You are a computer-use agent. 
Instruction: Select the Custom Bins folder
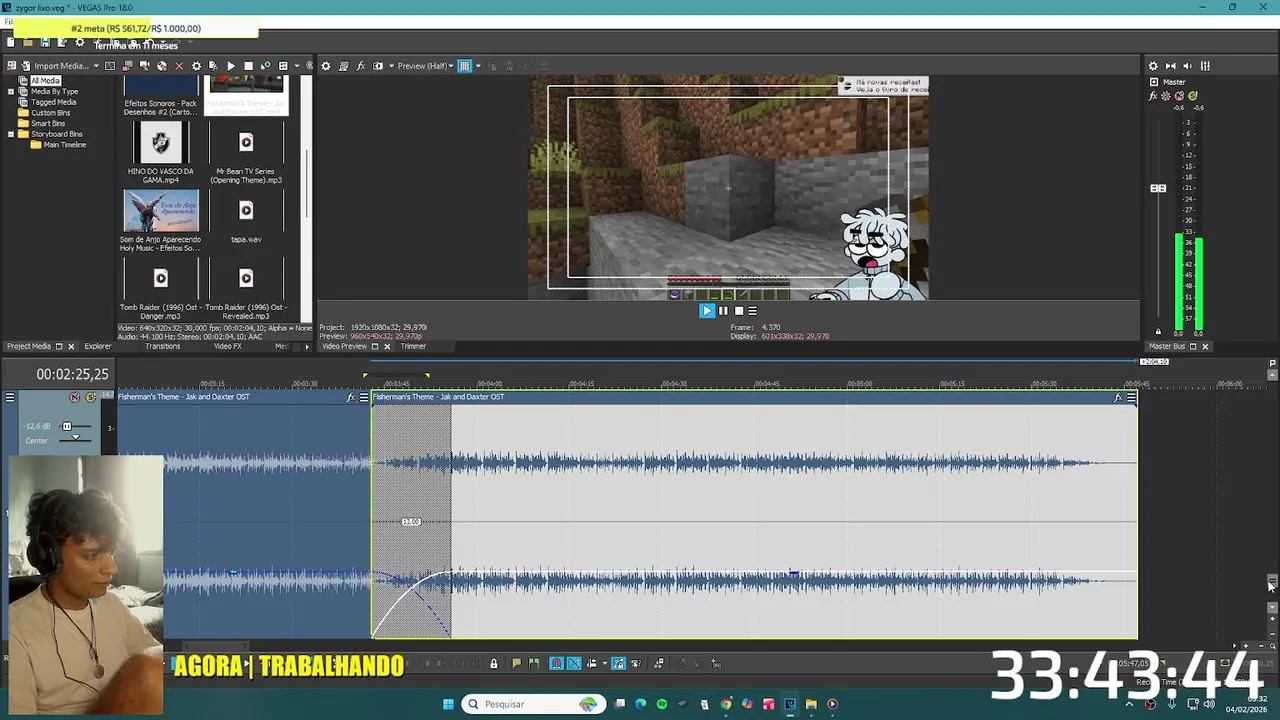[x=50, y=113]
